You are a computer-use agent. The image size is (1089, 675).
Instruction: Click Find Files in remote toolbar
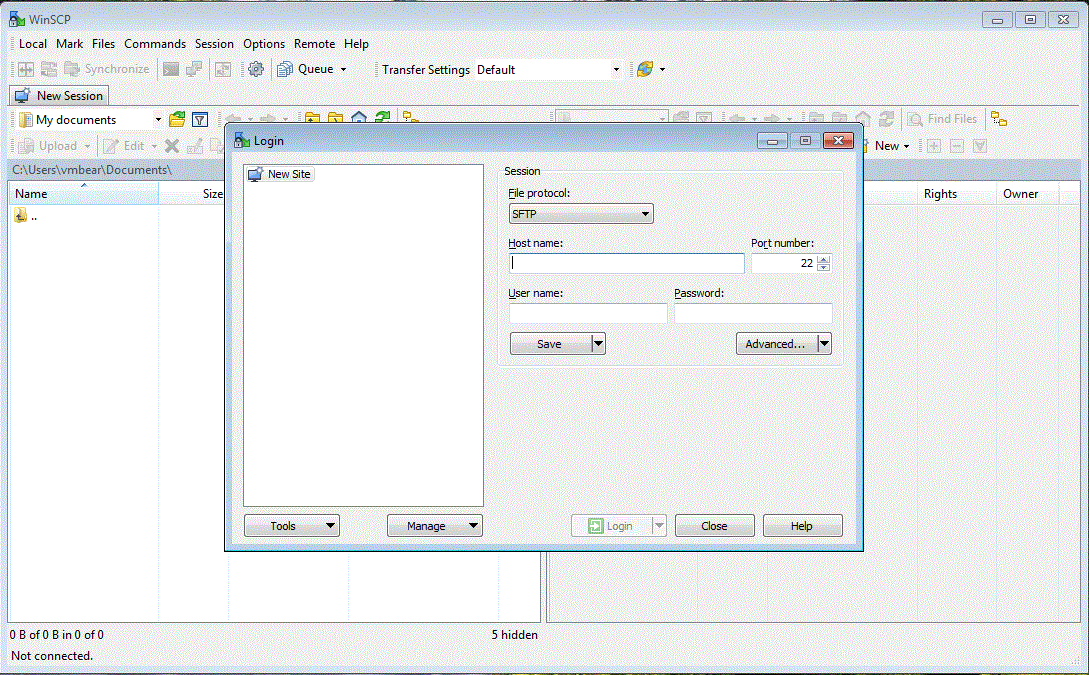tap(942, 119)
